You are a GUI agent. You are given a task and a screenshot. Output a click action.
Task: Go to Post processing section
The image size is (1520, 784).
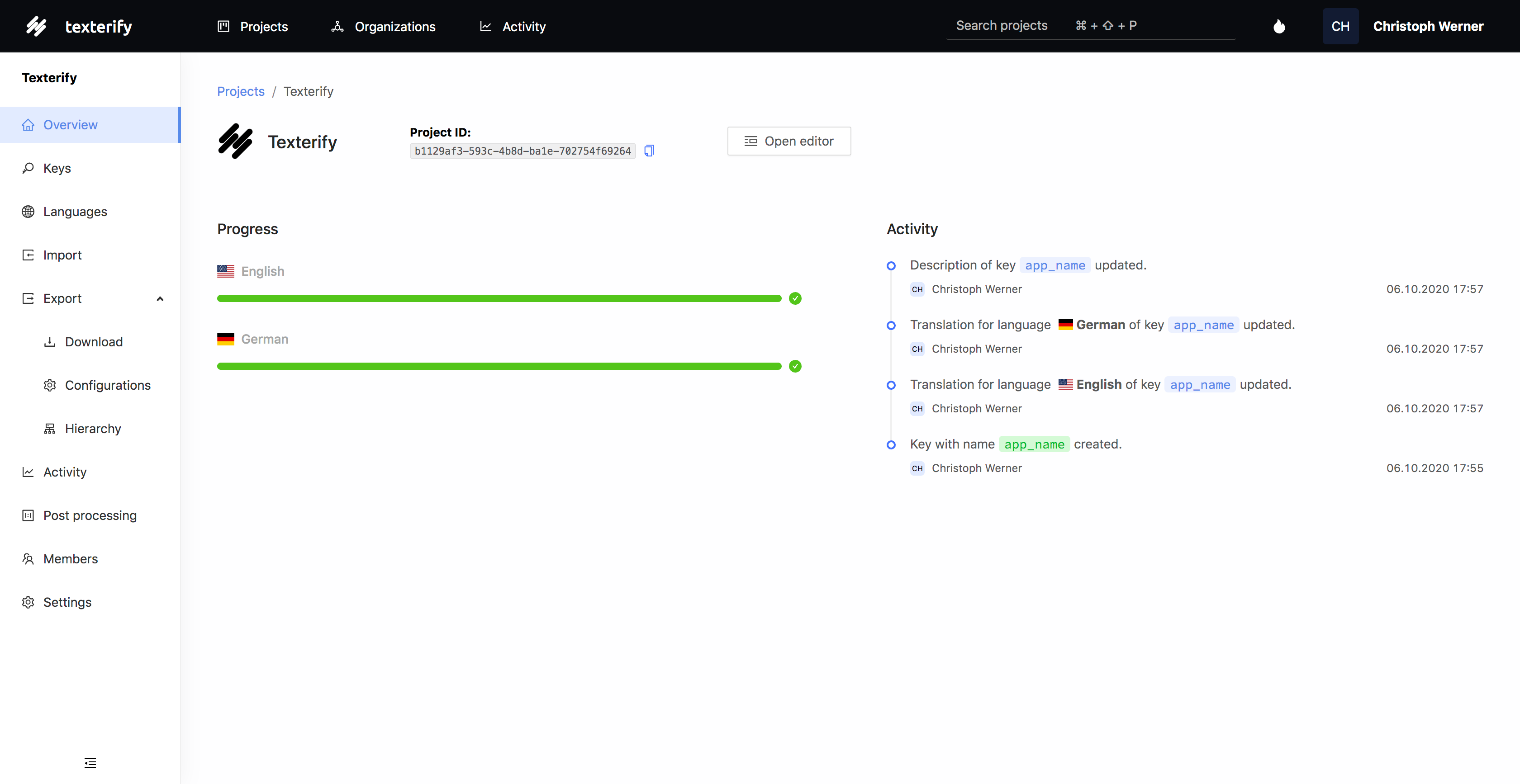pos(90,515)
